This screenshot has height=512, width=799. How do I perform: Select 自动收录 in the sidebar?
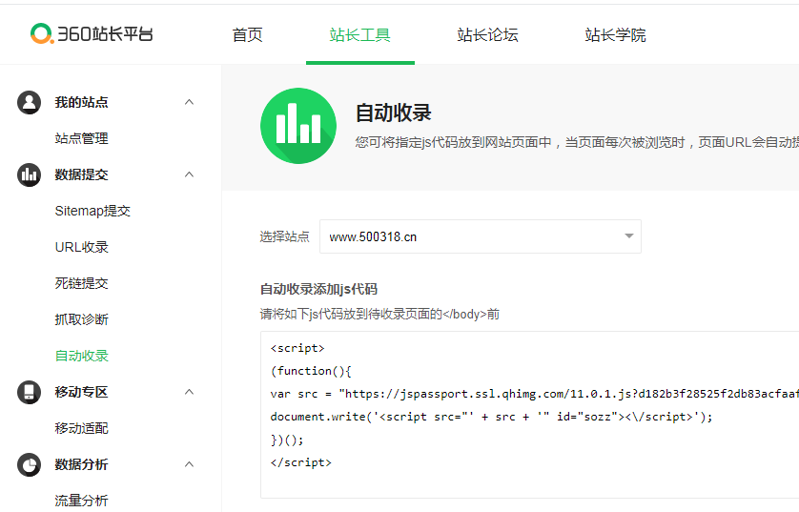coord(82,356)
